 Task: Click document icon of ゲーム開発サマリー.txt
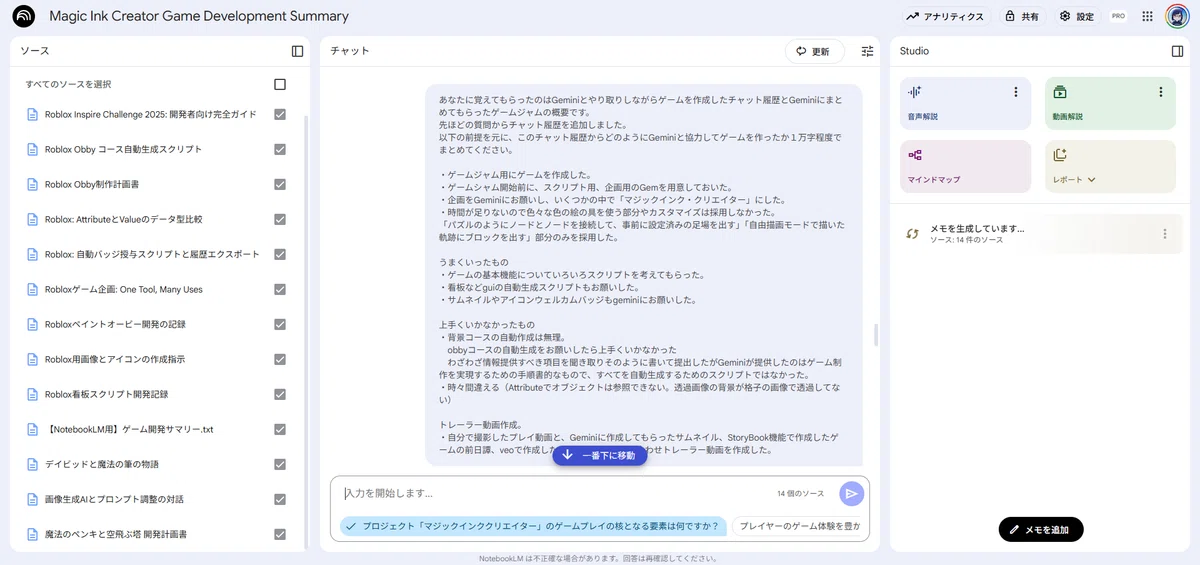pos(32,429)
